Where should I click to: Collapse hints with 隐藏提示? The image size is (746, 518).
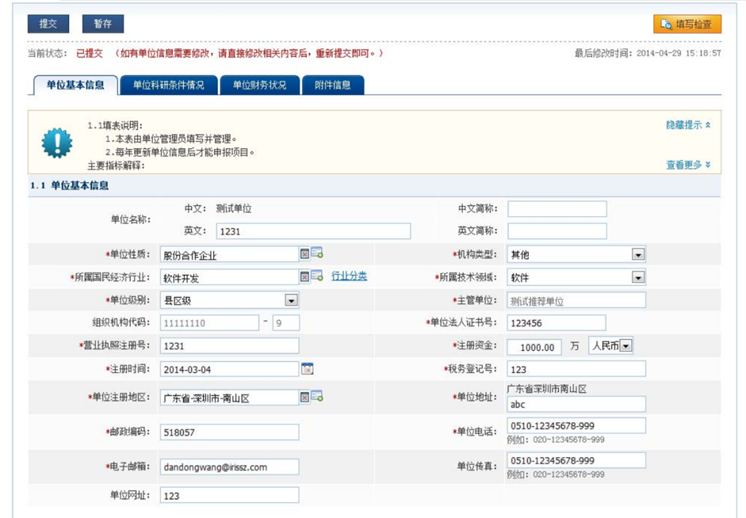[688, 125]
